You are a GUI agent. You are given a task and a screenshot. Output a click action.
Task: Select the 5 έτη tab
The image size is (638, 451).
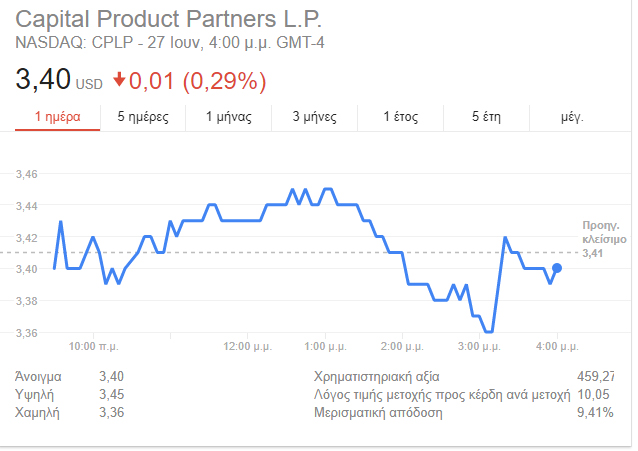click(x=486, y=117)
